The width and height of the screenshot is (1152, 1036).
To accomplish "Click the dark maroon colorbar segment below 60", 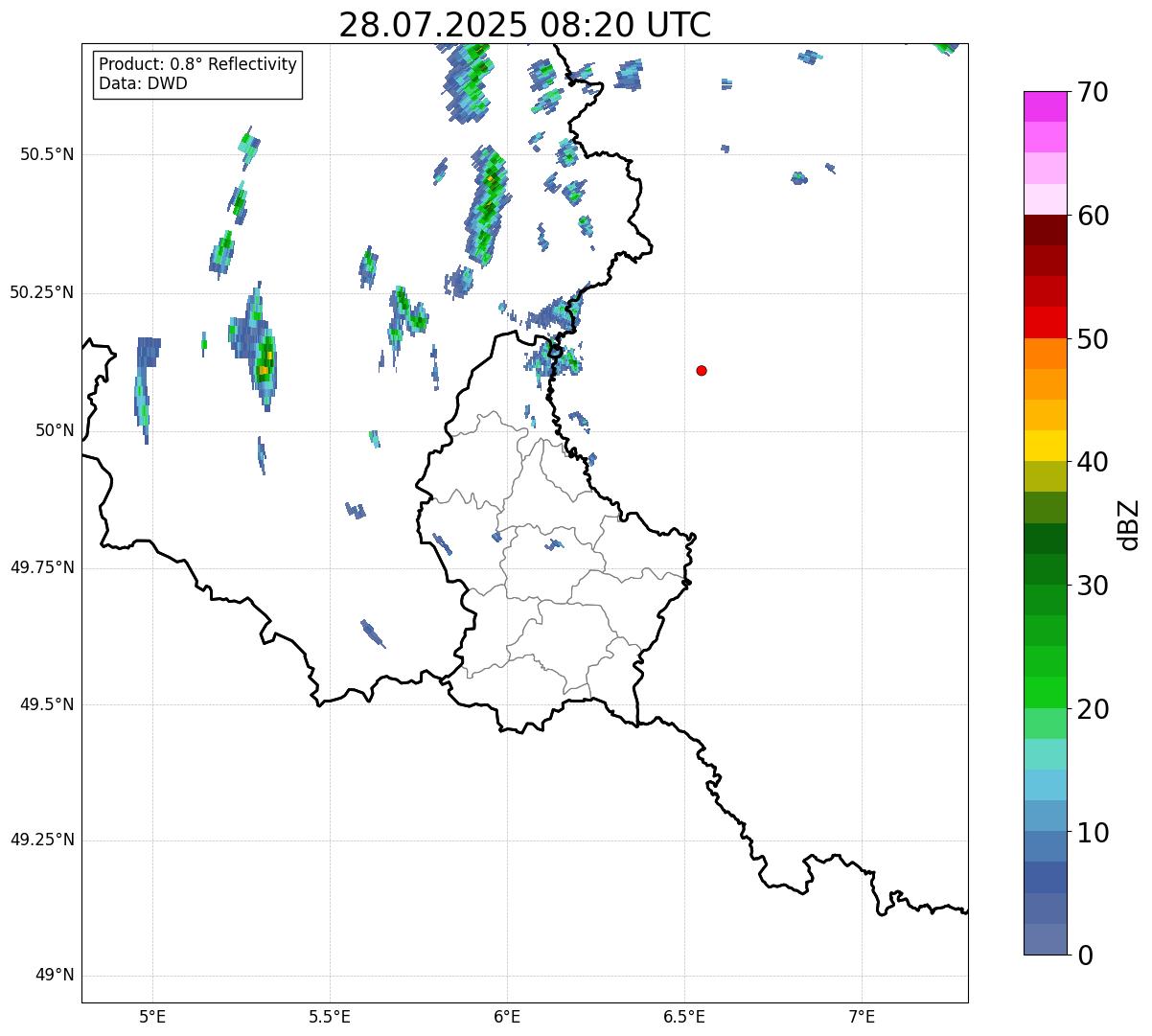I will tap(1046, 230).
